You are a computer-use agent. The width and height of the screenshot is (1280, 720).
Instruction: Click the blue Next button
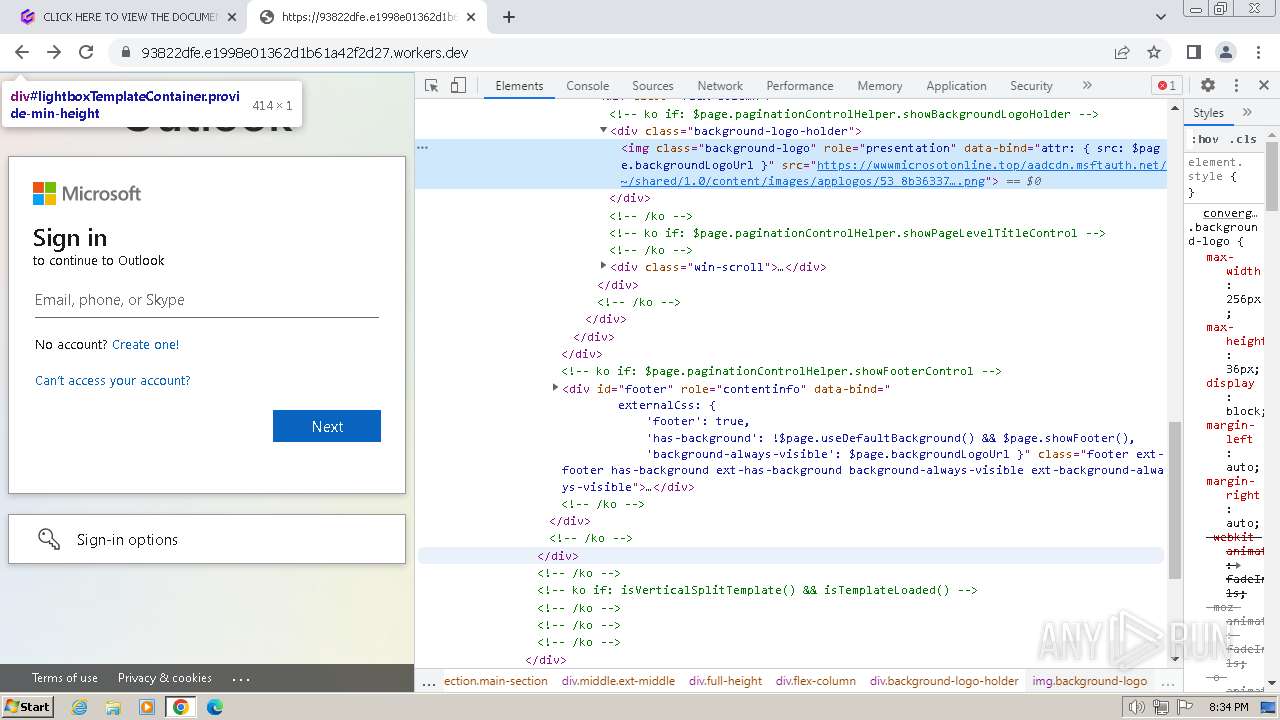point(327,426)
